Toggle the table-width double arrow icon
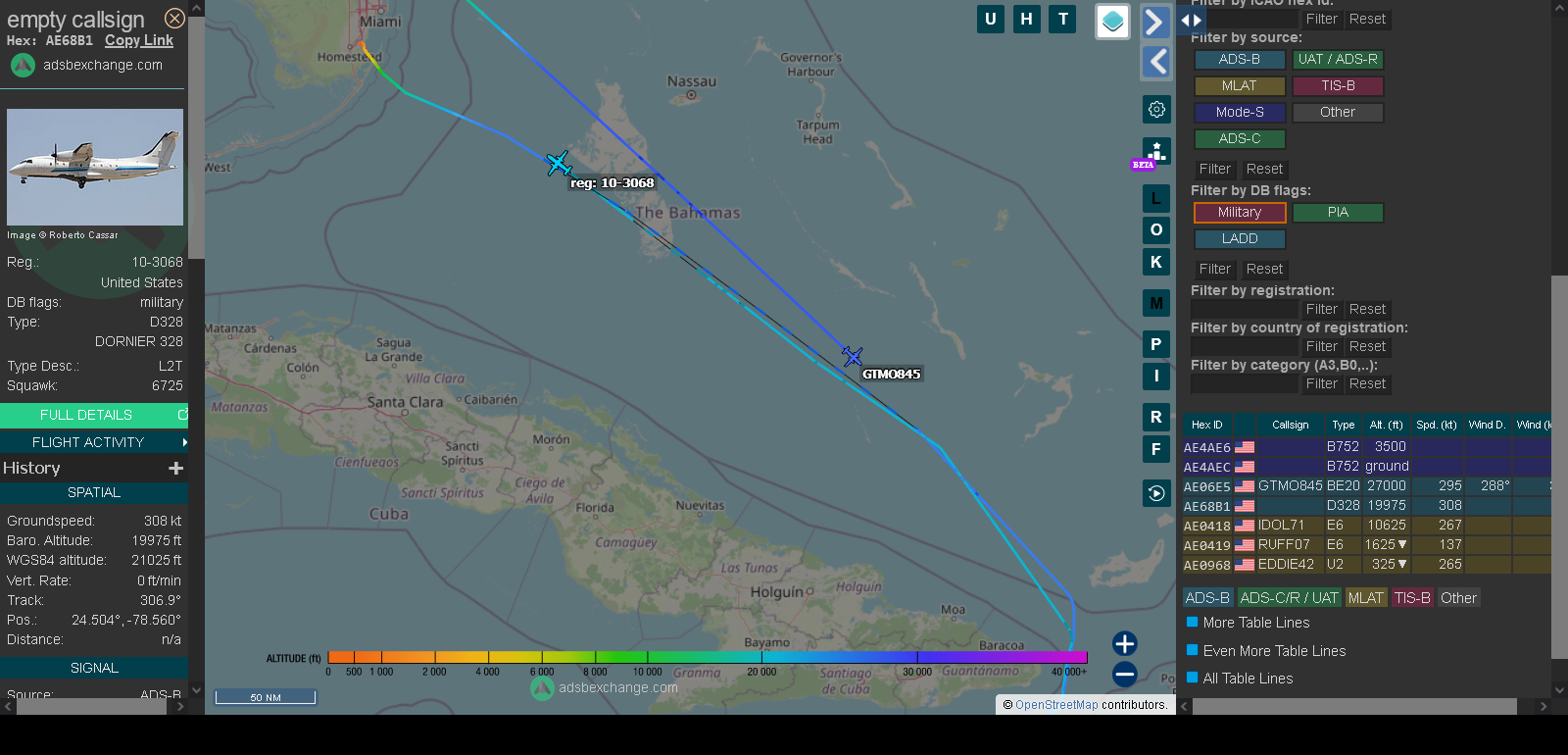The image size is (1568, 755). [x=1192, y=20]
